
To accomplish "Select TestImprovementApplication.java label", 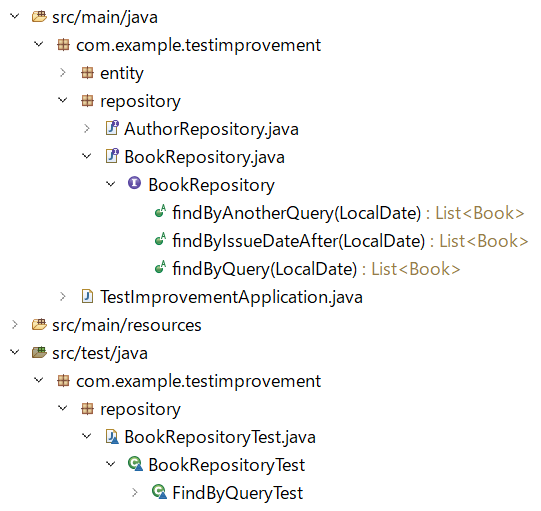I will click(x=231, y=297).
